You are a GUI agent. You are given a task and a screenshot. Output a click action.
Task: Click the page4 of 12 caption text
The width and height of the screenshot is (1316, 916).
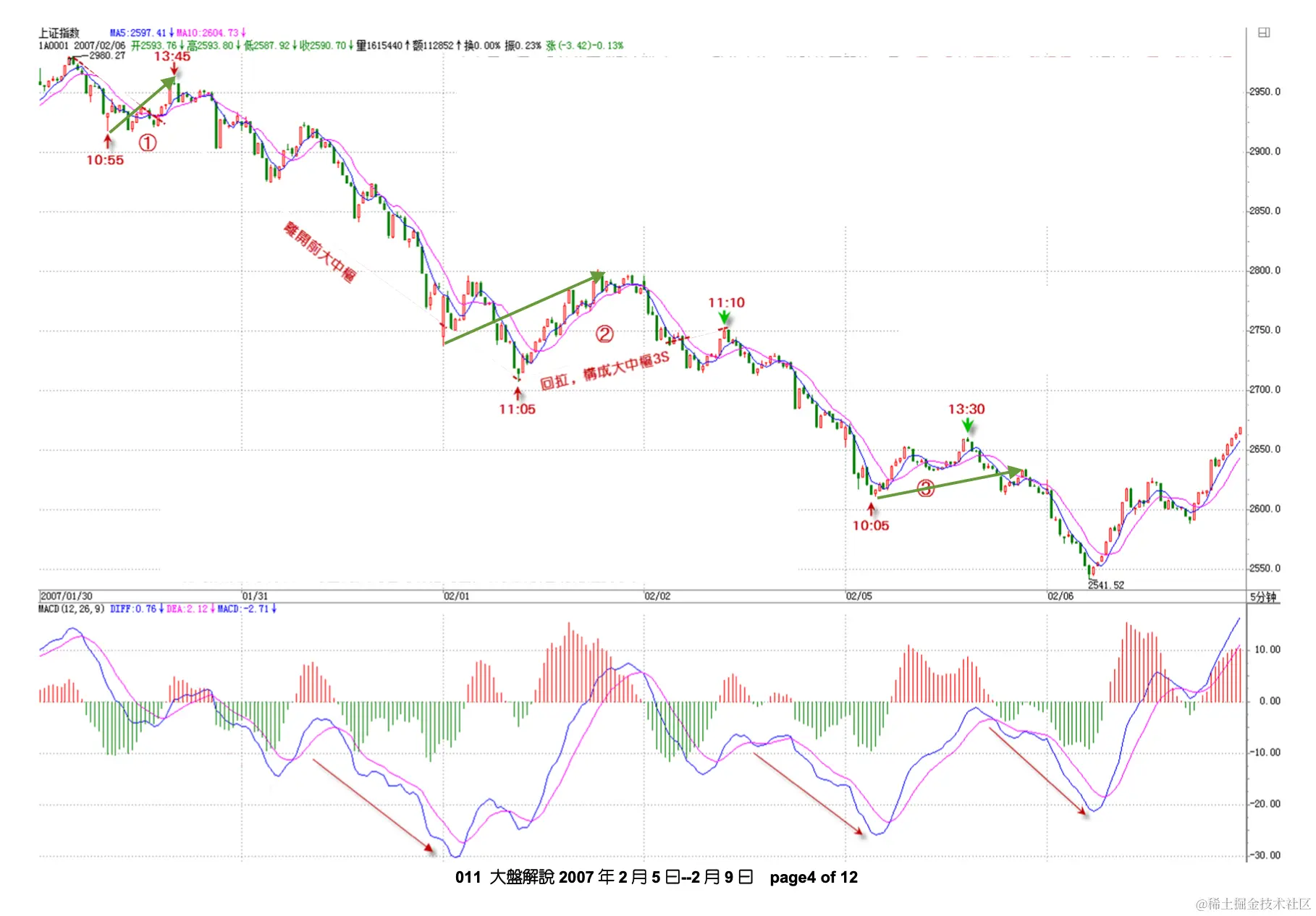tap(814, 878)
